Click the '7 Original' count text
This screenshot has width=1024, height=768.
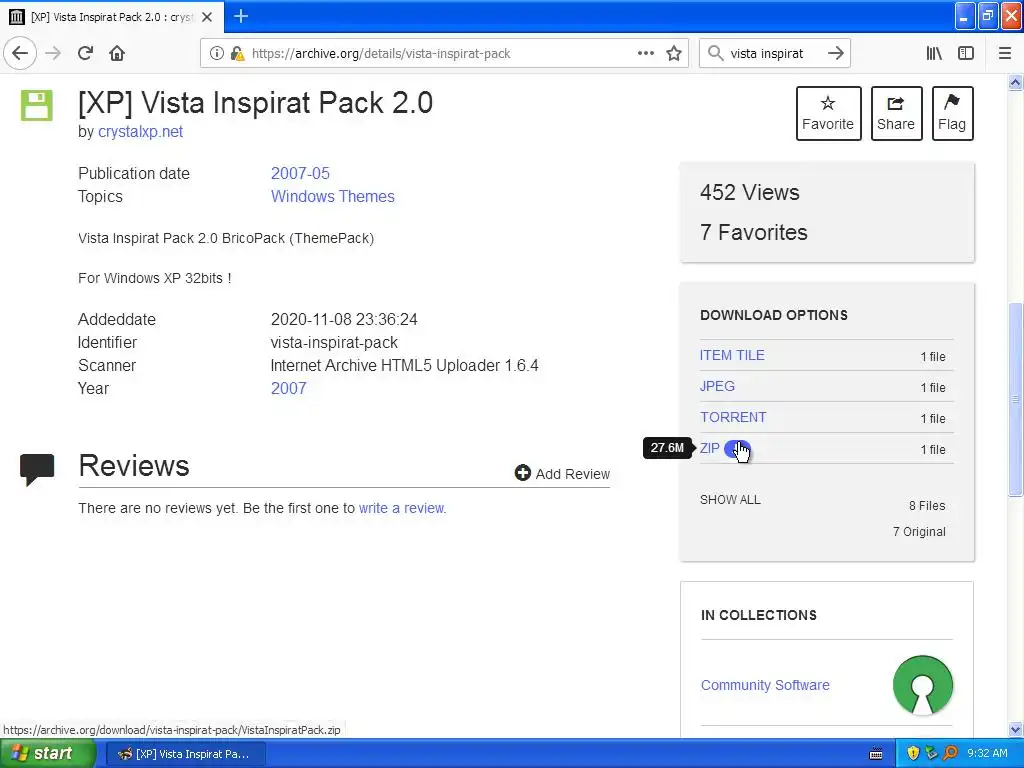click(920, 532)
